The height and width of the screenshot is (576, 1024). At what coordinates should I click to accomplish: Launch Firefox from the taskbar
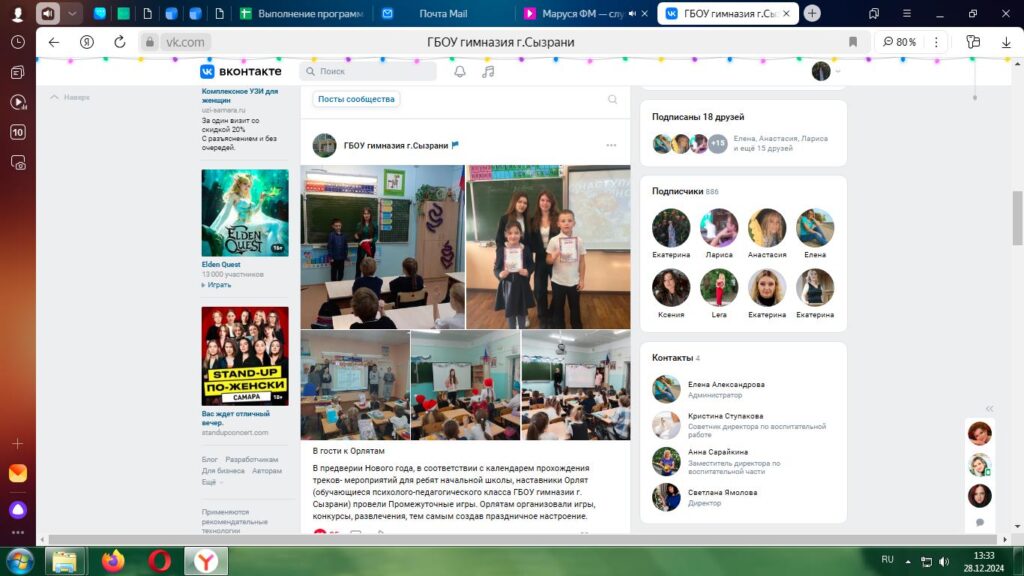[112, 561]
